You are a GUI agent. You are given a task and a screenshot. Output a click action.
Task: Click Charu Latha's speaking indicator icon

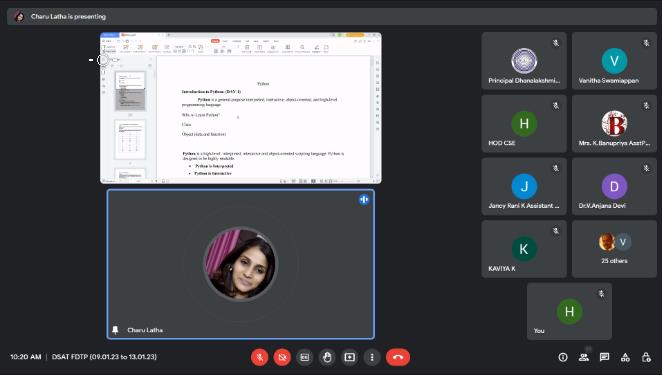364,199
